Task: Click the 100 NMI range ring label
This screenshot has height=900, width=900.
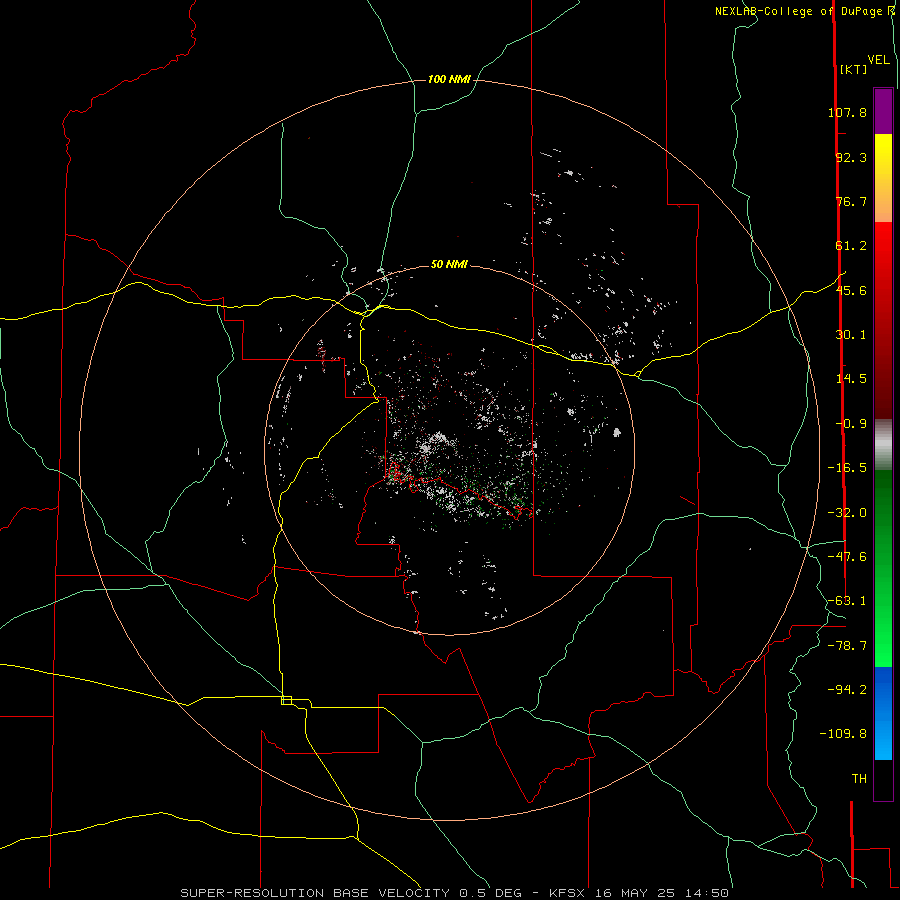Action: pos(449,79)
